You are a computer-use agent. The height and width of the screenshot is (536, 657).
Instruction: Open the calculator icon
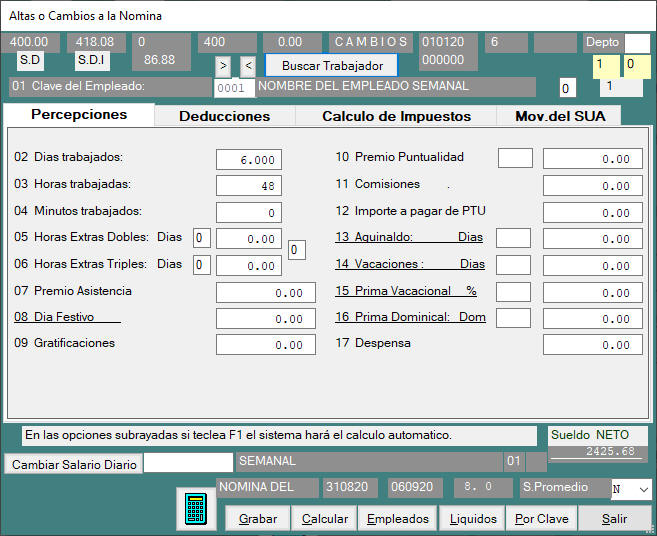[x=196, y=509]
